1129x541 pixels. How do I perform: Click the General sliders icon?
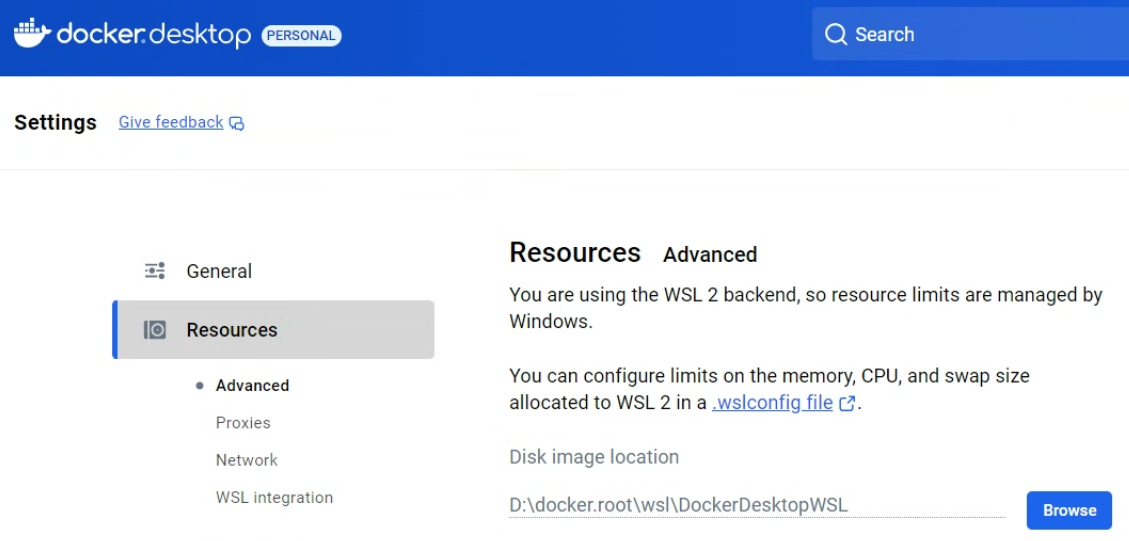(155, 271)
